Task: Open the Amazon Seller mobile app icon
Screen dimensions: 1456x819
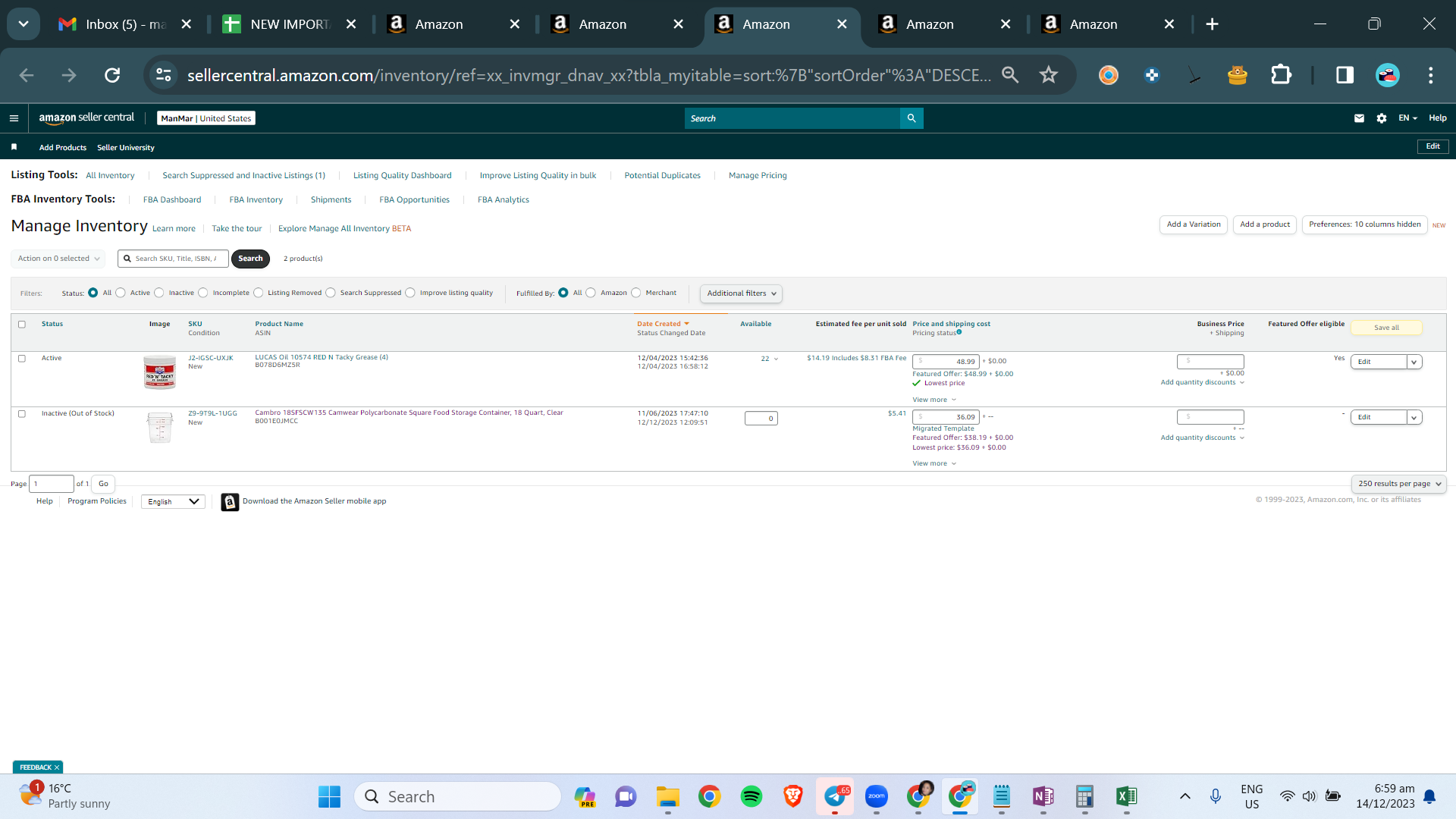Action: (x=230, y=502)
